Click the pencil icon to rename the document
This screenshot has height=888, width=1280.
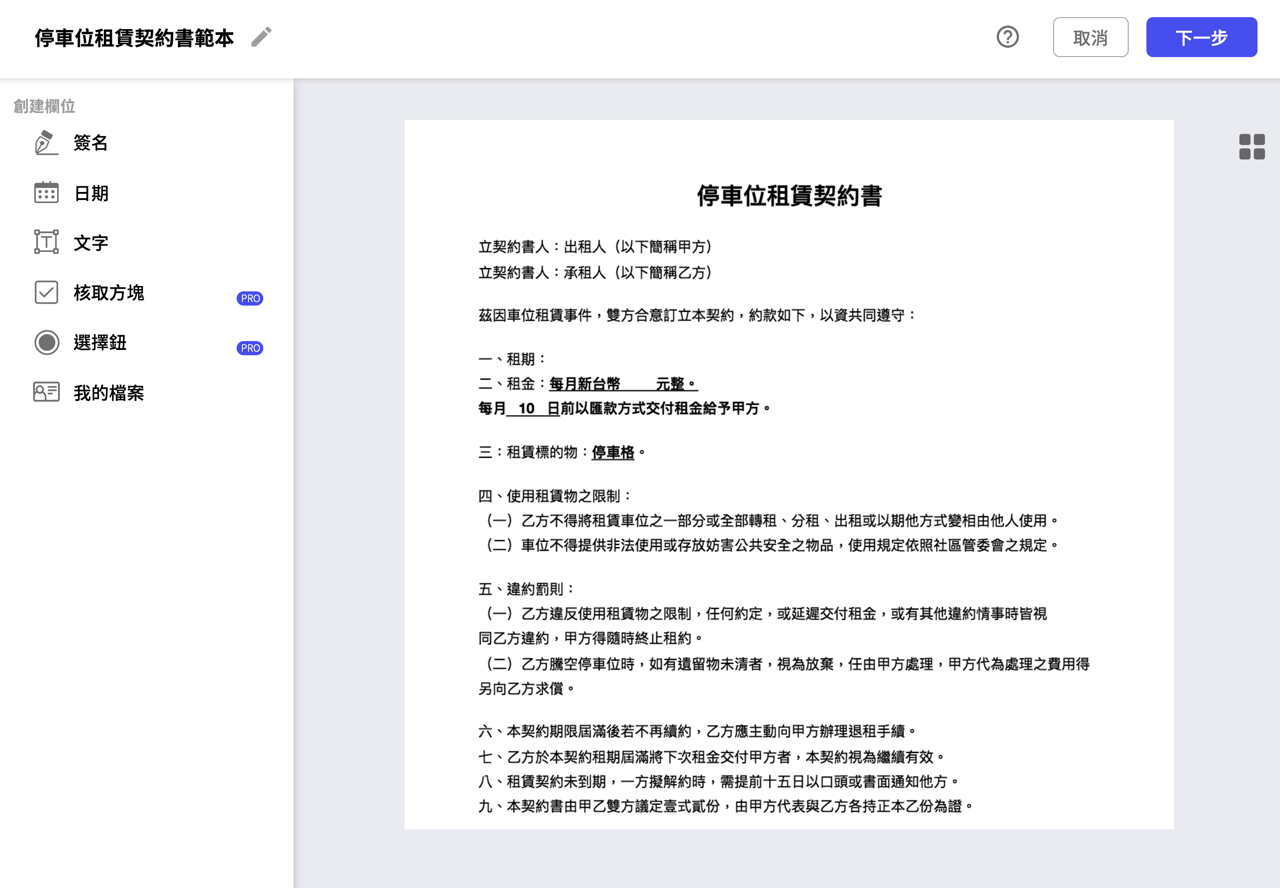[261, 37]
